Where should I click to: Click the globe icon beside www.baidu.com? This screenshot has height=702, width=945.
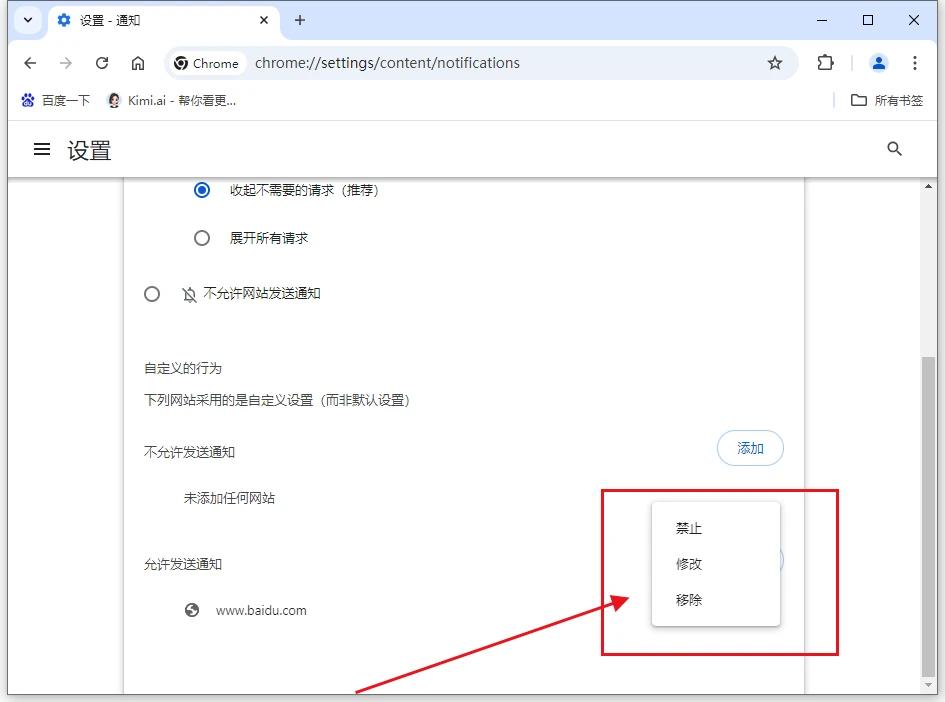[192, 610]
